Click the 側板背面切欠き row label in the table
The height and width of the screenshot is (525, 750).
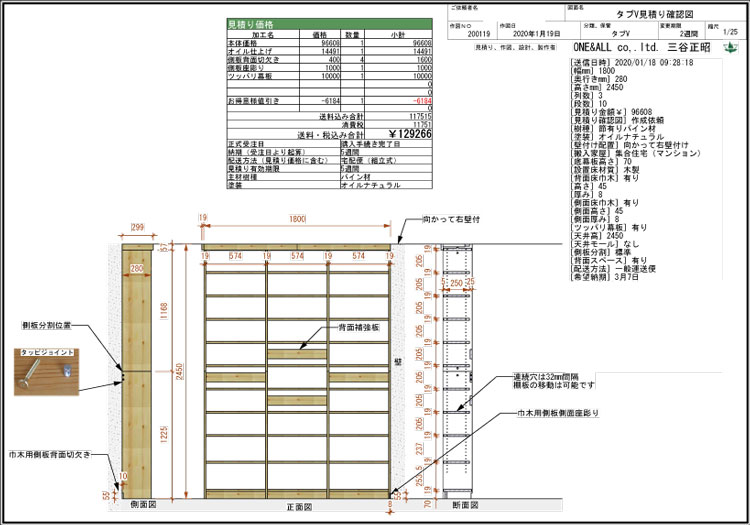click(x=254, y=60)
